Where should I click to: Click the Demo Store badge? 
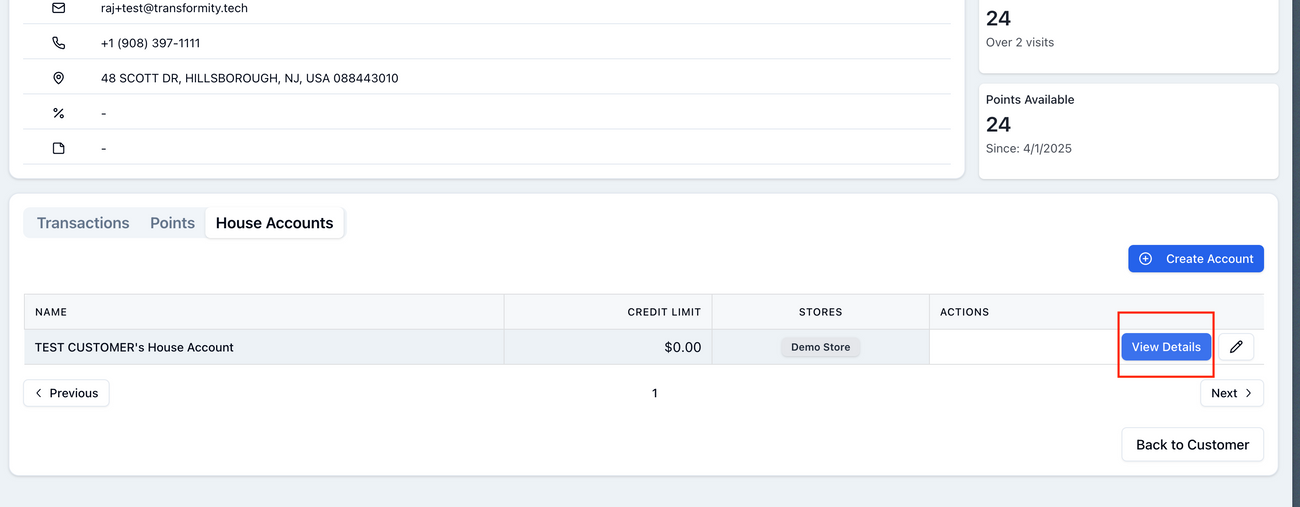820,347
